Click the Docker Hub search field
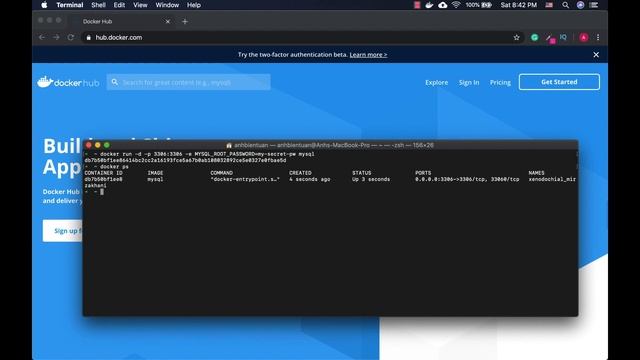Screen dimensions: 640x360 coord(189,82)
